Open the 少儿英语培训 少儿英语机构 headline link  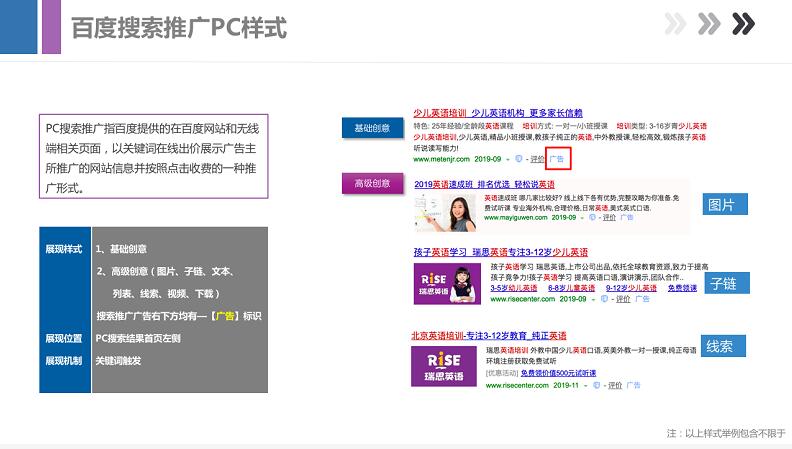[x=498, y=113]
